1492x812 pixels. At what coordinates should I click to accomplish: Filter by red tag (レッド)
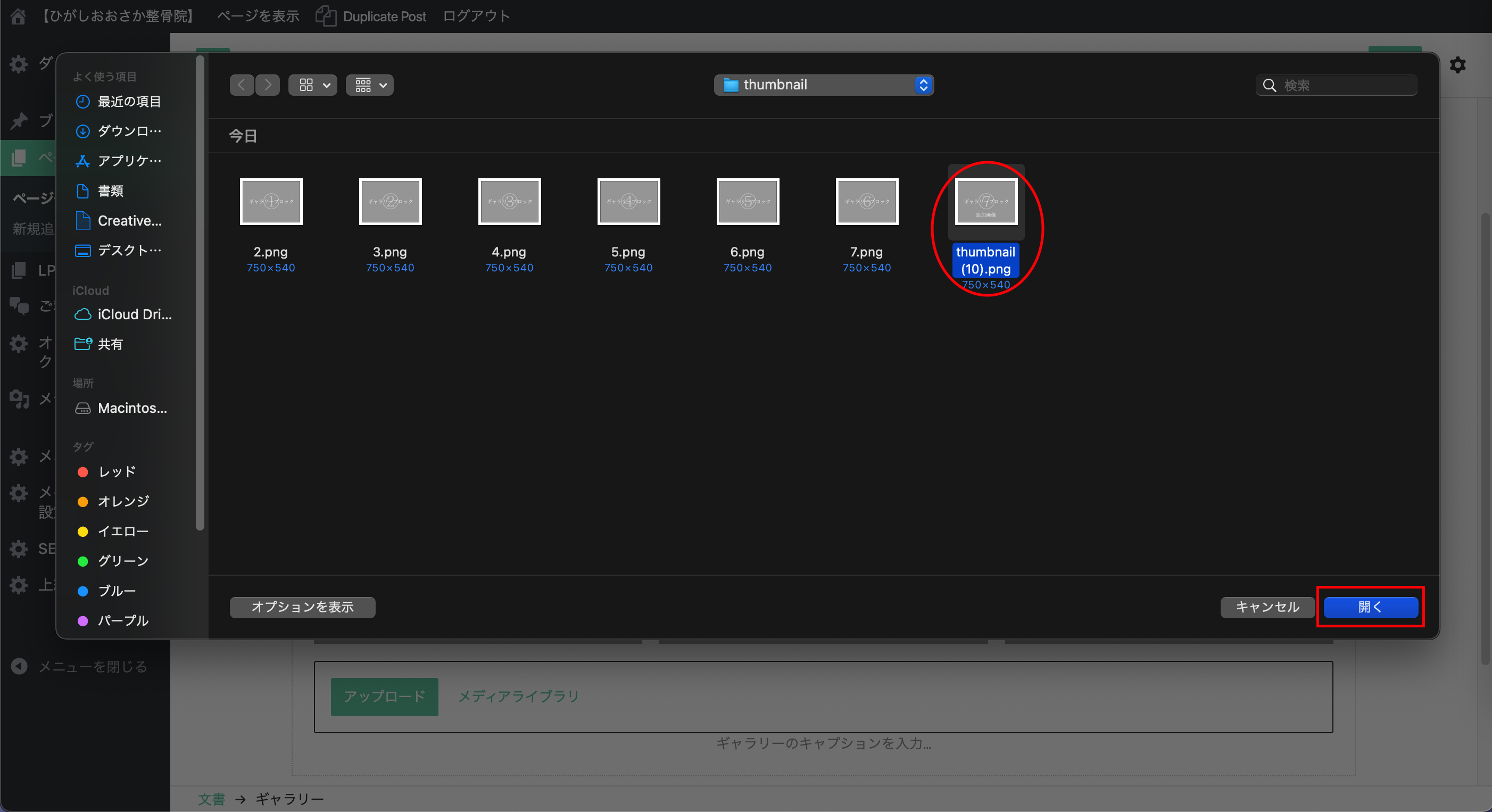[x=116, y=471]
